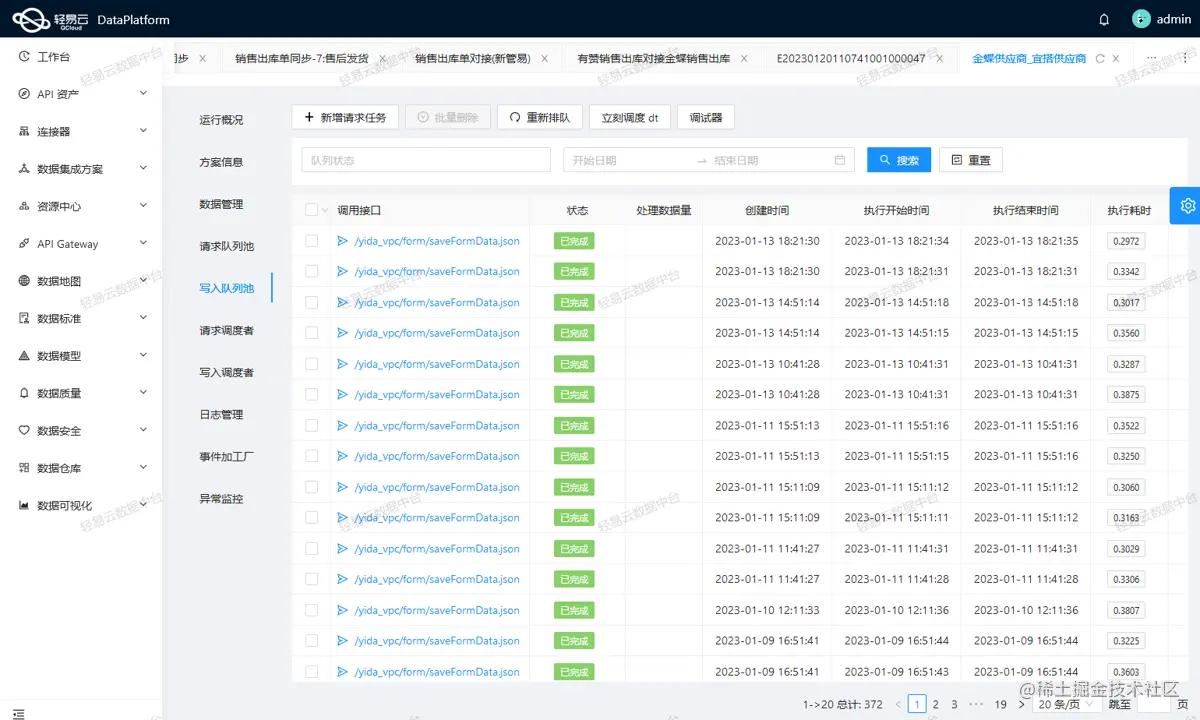Screen dimensions: 1200x720
Task: Click the admin avatar icon
Action: [x=1141, y=17]
